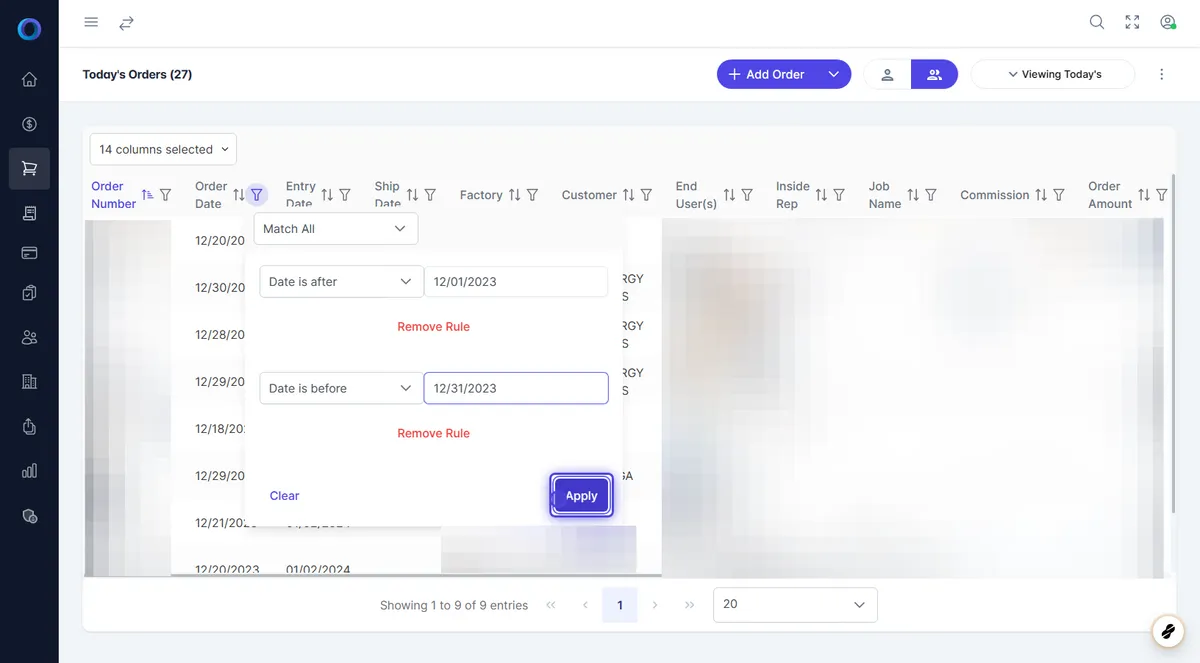Switch to team group view toggle
Screen dimensions: 1200x663
click(x=934, y=74)
